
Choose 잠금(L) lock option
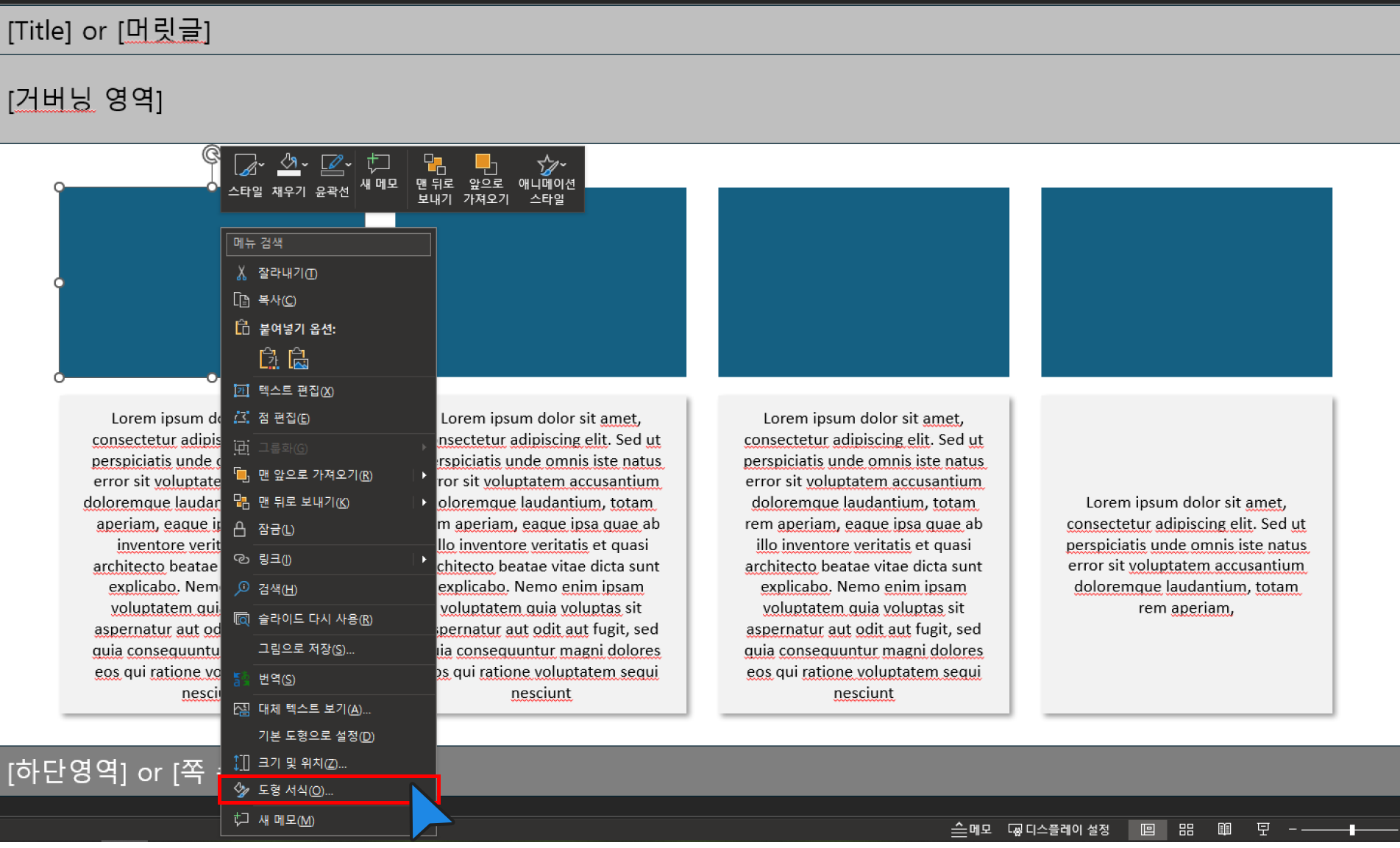pos(328,530)
